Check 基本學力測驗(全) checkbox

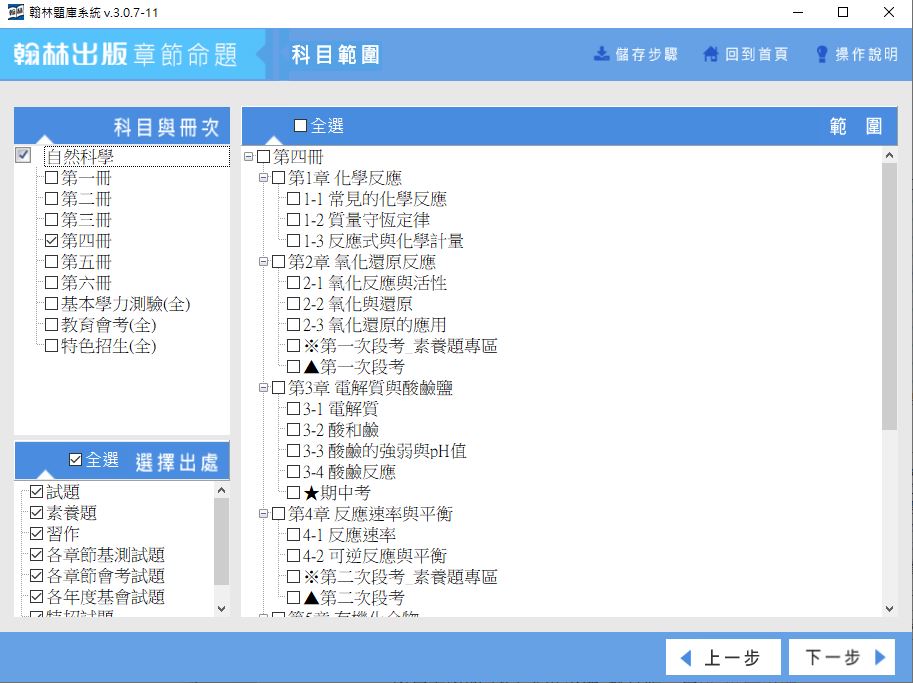(51, 303)
